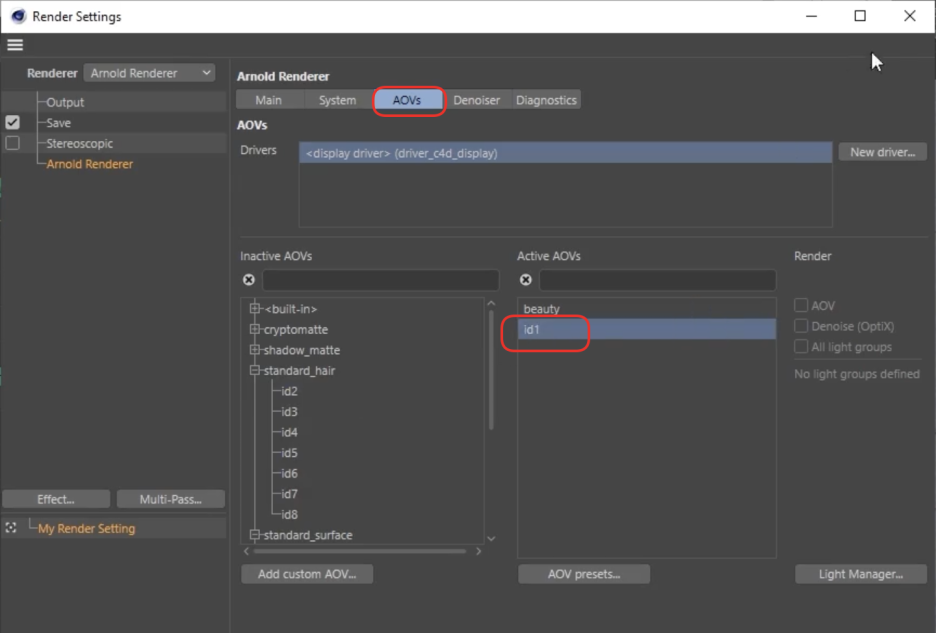Select id5 in inactive AOVs
The image size is (936, 633).
click(290, 453)
